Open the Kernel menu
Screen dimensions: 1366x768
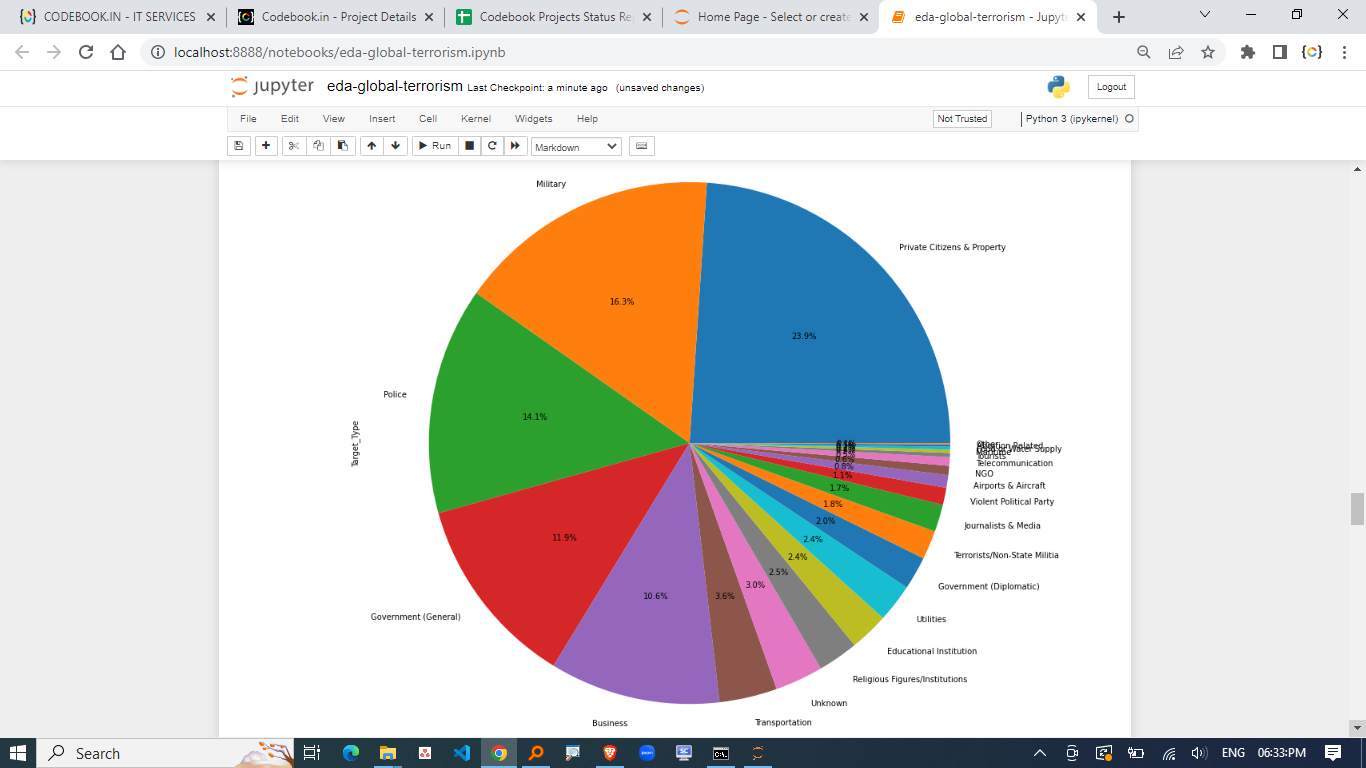476,119
